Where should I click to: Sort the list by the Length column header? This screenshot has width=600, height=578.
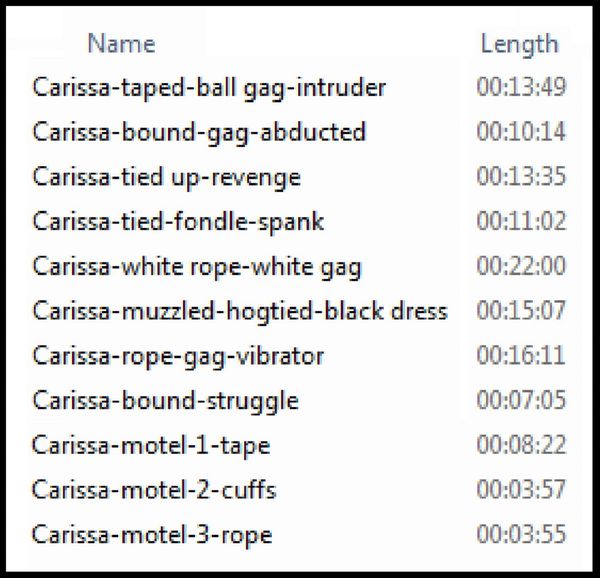click(x=519, y=44)
